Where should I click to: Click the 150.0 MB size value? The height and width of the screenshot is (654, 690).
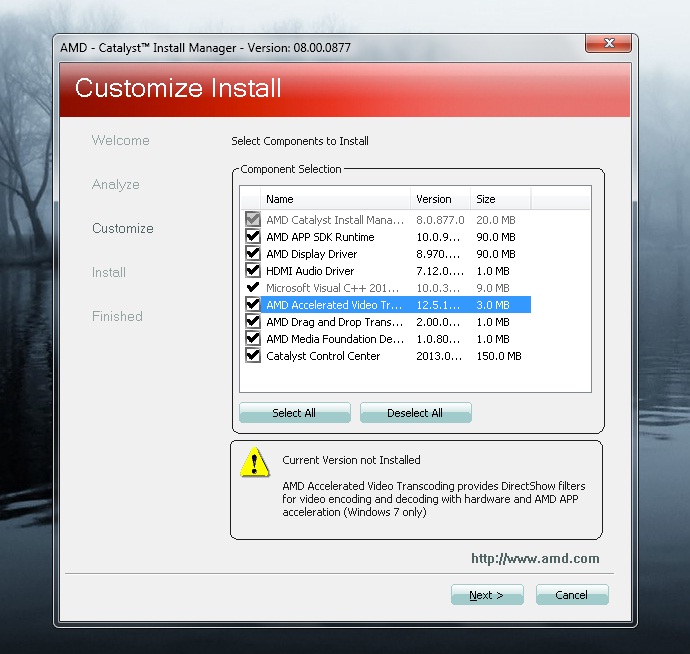click(499, 356)
